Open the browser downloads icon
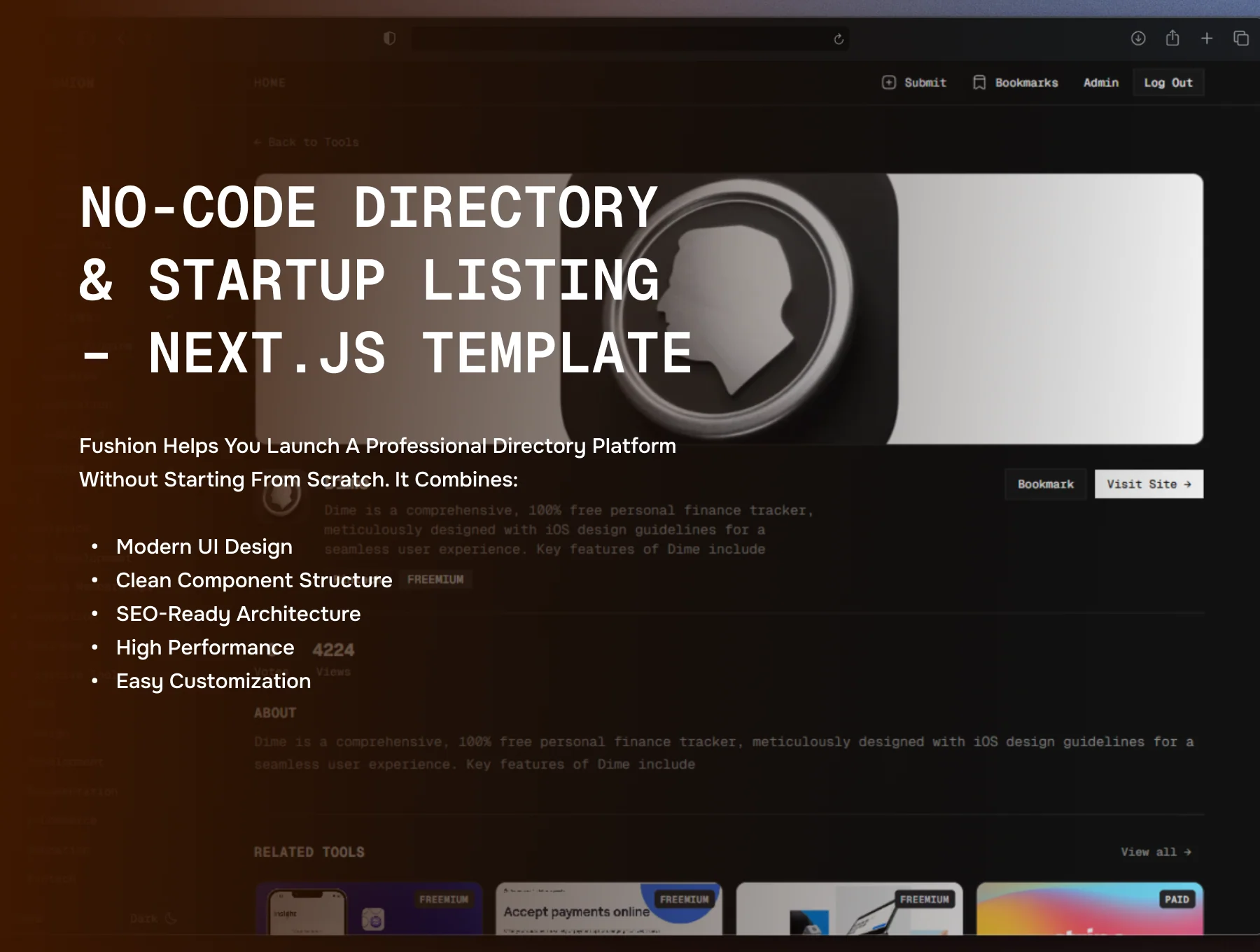Image resolution: width=1260 pixels, height=952 pixels. tap(1138, 38)
